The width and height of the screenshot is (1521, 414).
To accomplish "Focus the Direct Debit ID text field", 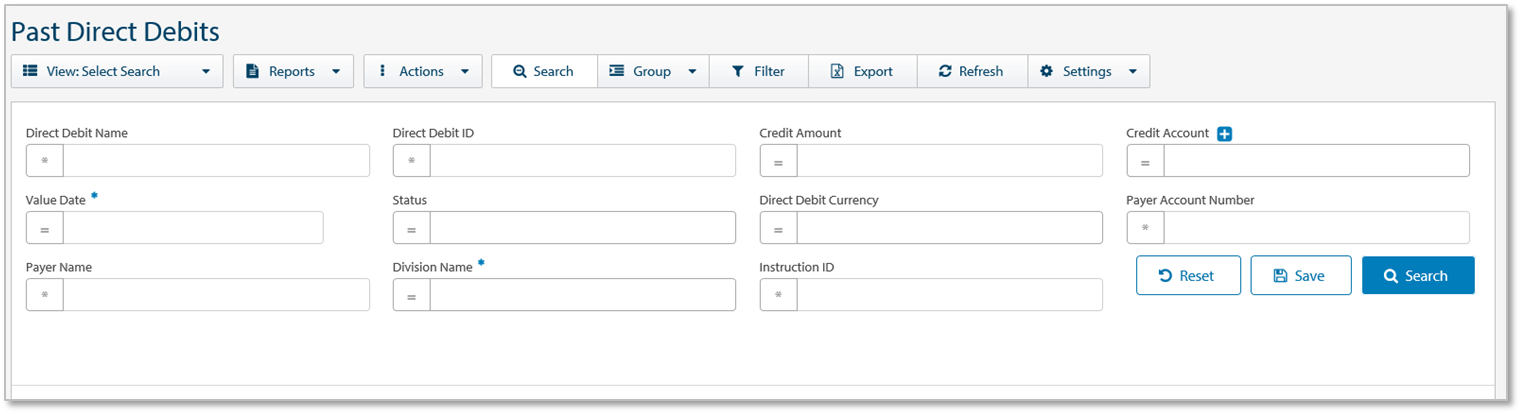I will [x=582, y=161].
